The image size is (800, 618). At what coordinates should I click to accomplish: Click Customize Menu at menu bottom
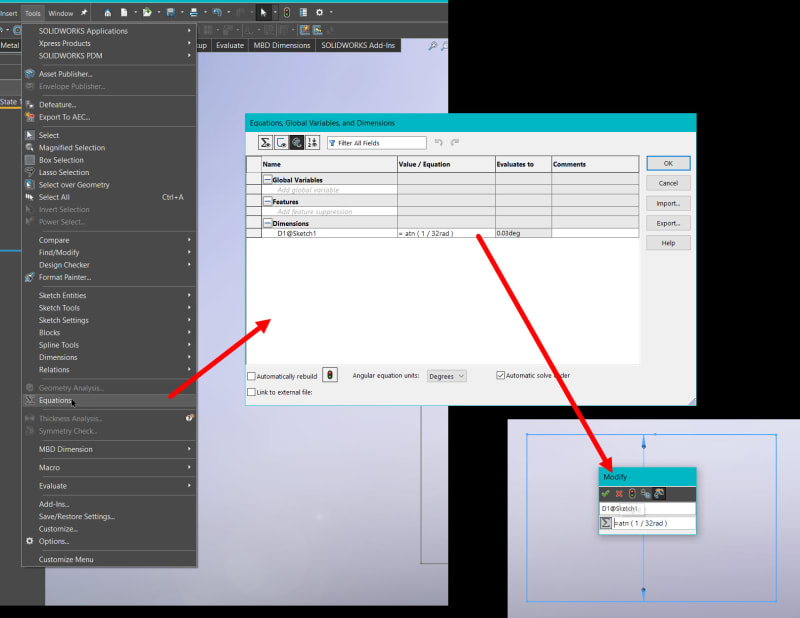[x=109, y=559]
